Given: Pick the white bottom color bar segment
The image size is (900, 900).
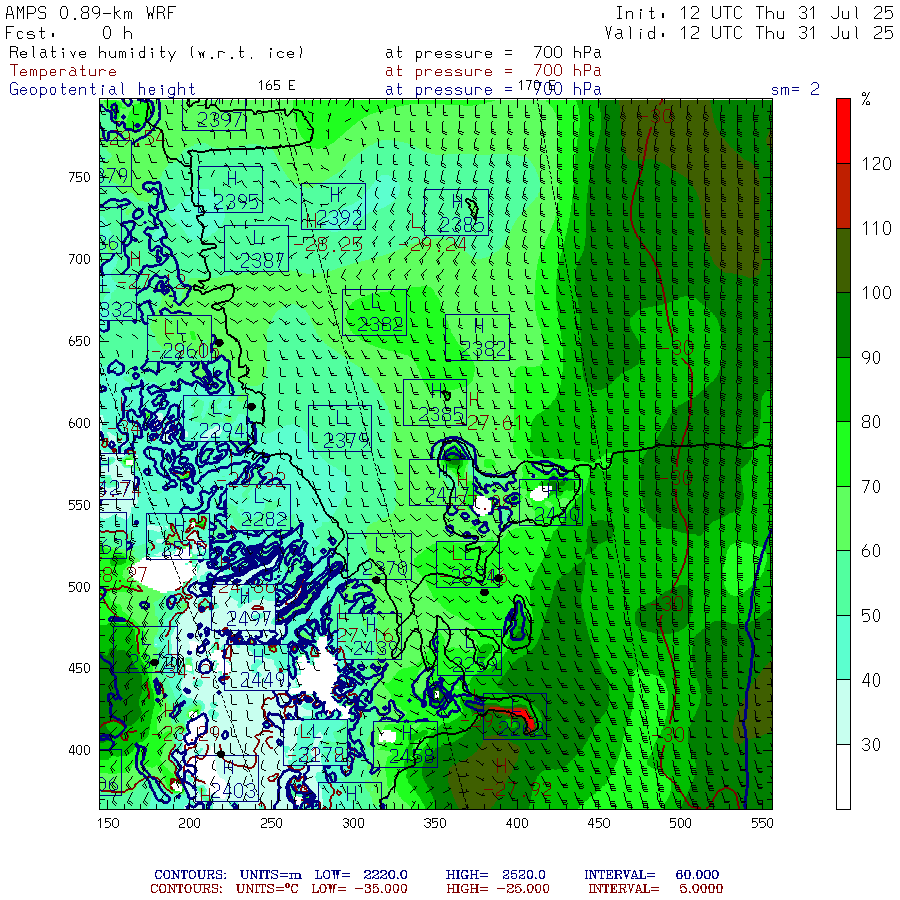Looking at the screenshot, I should (843, 777).
